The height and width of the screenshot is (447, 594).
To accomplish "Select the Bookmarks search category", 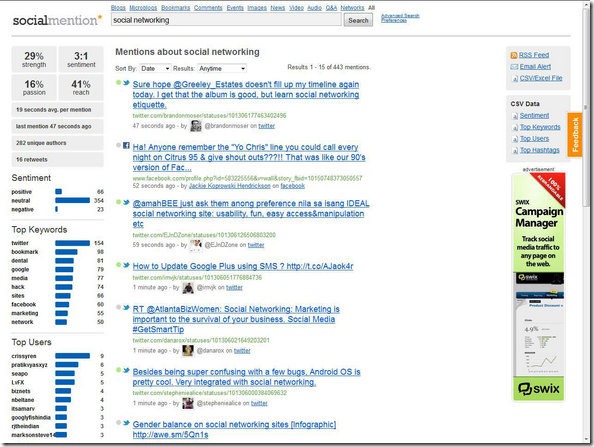I will pos(175,8).
